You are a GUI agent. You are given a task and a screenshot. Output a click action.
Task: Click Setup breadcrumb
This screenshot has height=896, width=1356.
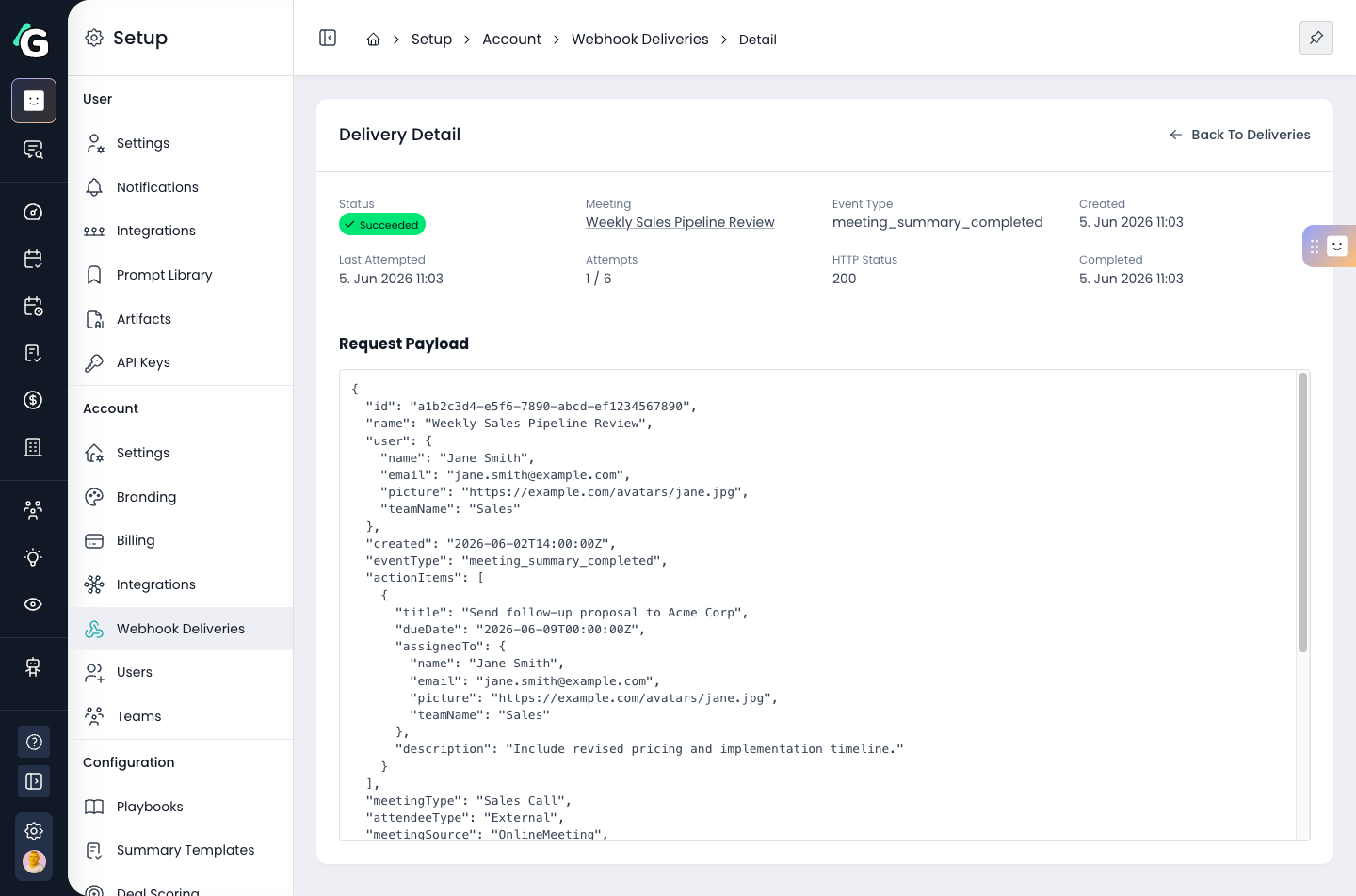(431, 40)
